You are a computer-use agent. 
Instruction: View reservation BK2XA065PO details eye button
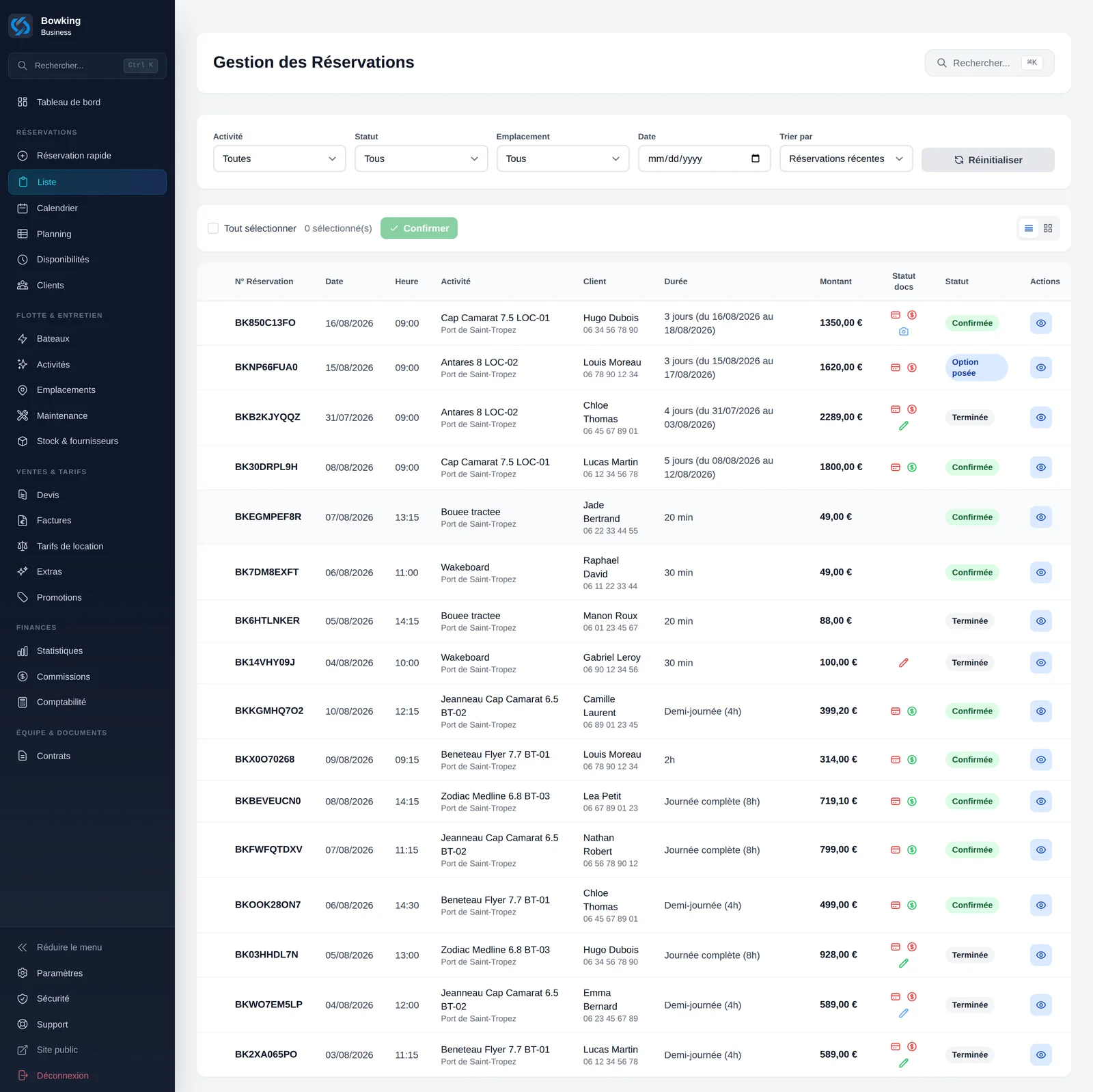point(1041,1055)
